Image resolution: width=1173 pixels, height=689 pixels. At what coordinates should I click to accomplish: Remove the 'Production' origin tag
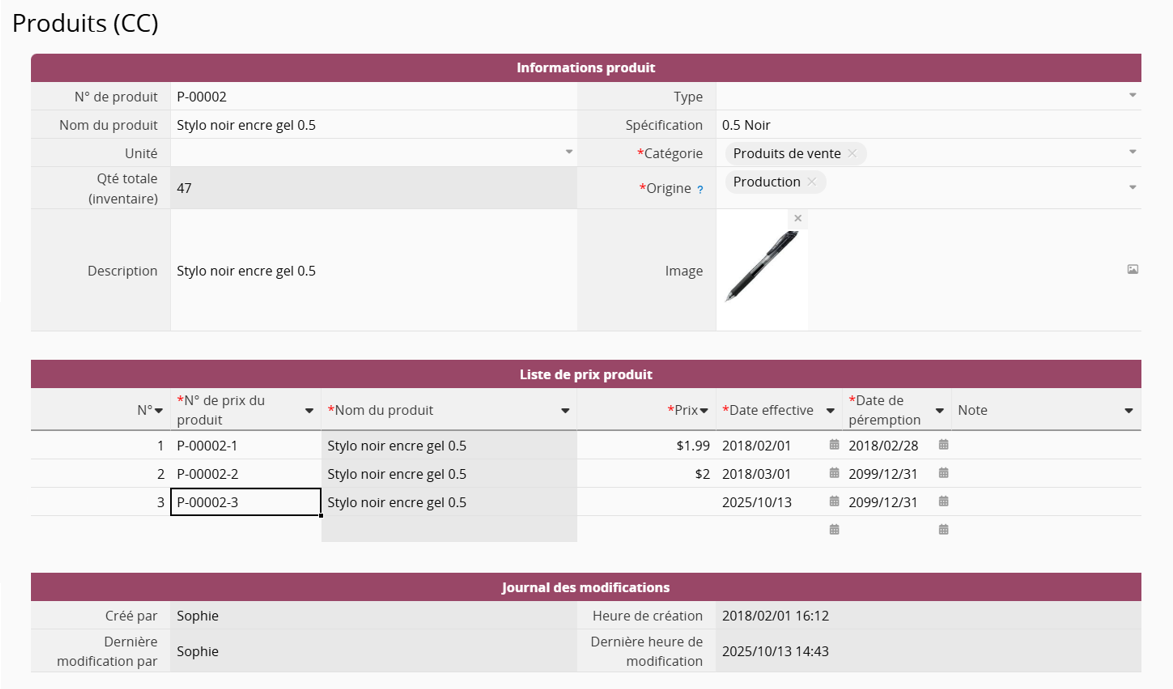812,182
